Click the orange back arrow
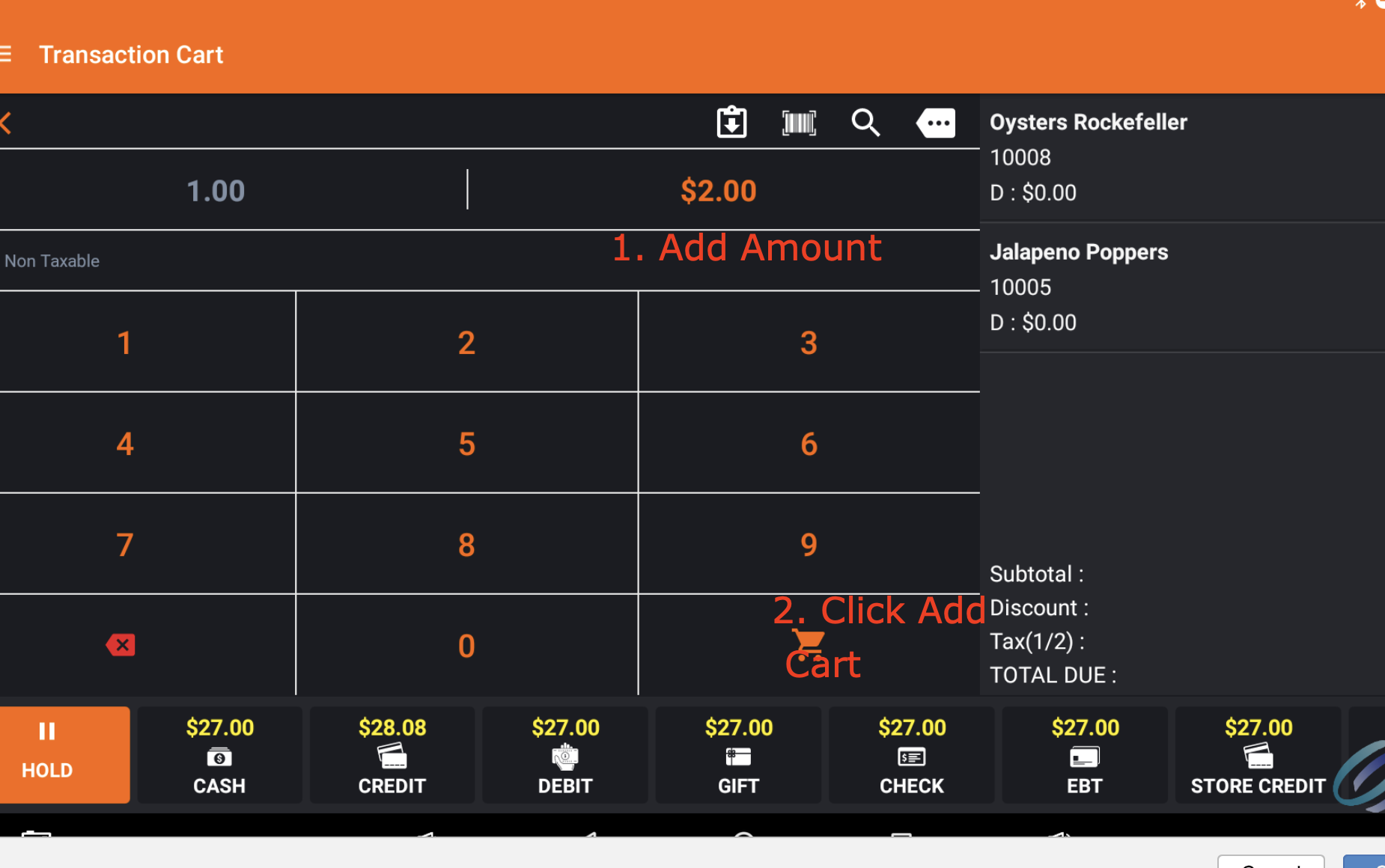1385x868 pixels. (7, 123)
